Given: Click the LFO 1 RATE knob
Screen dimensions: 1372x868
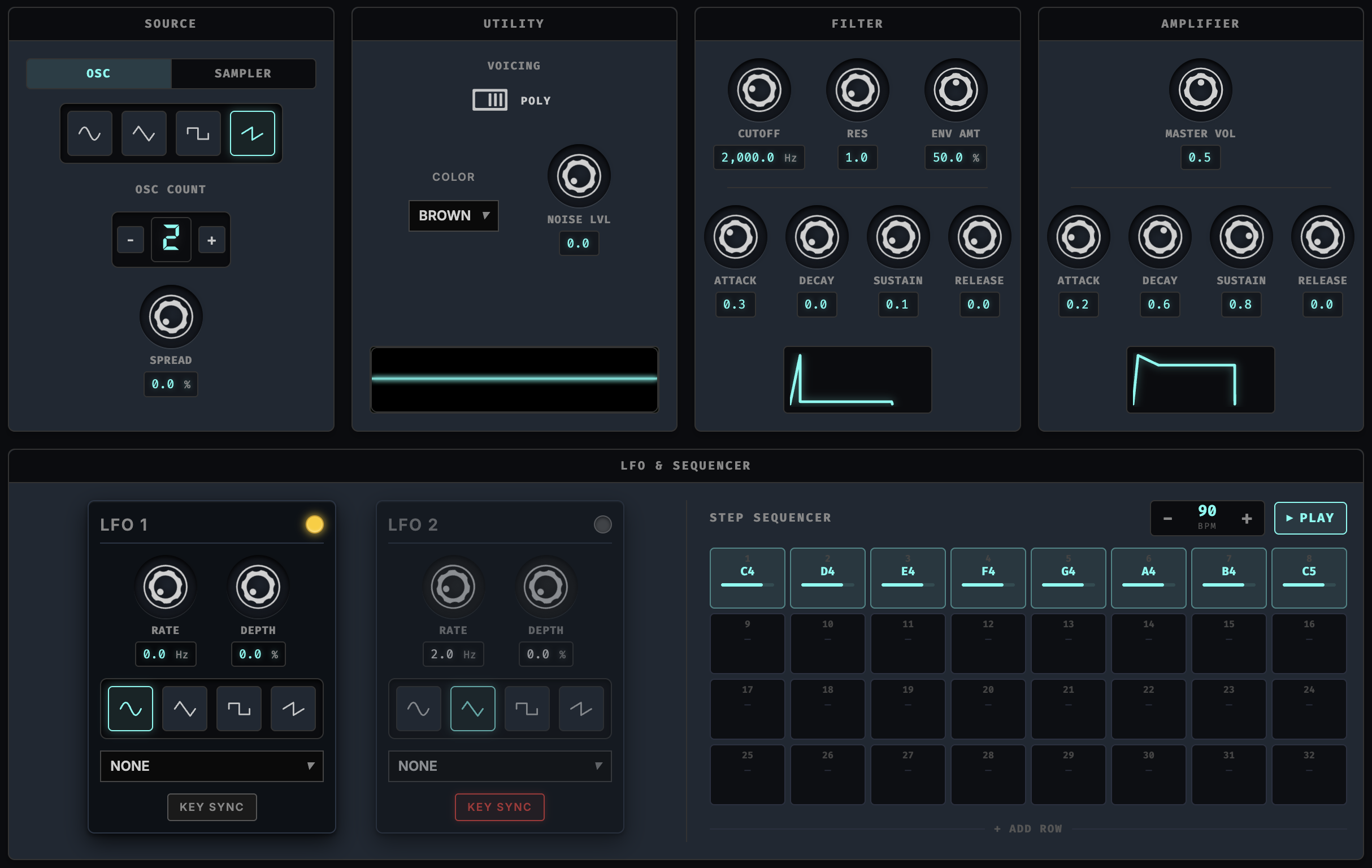Looking at the screenshot, I should (165, 587).
